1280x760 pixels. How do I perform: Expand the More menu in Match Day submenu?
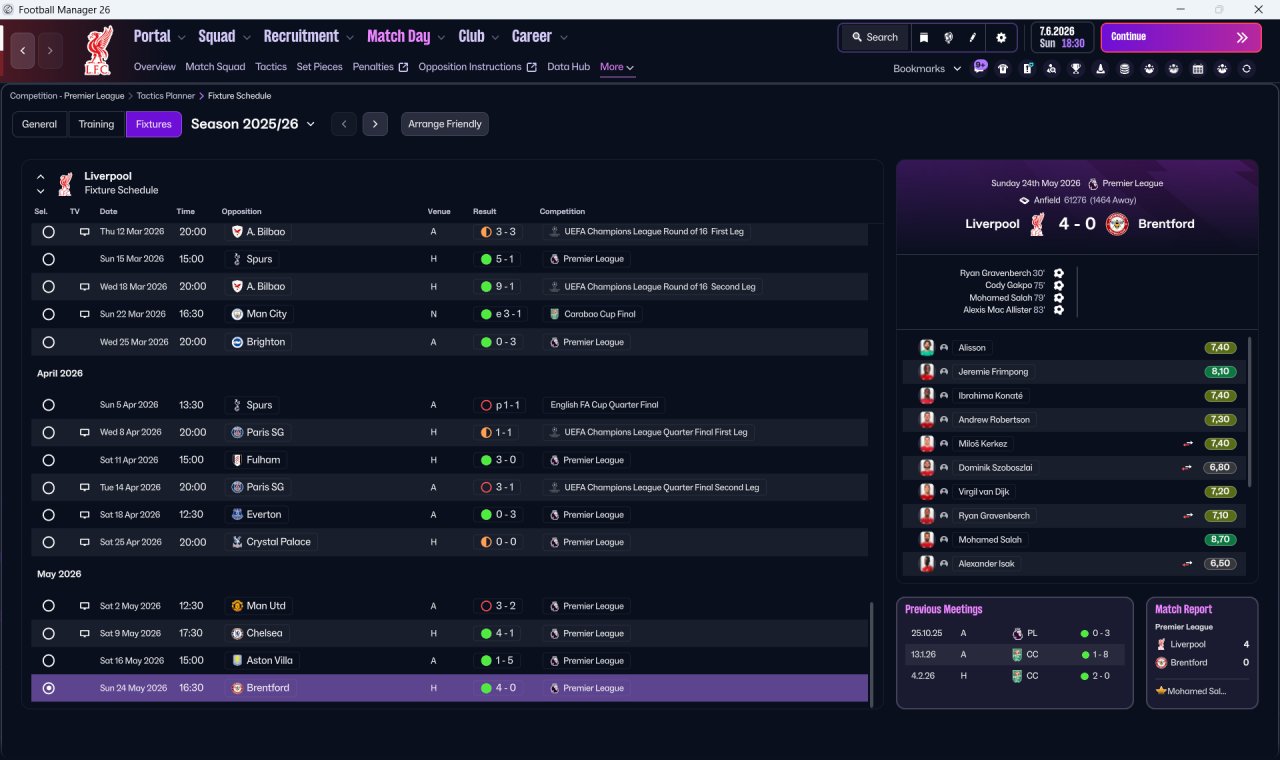[x=617, y=67]
